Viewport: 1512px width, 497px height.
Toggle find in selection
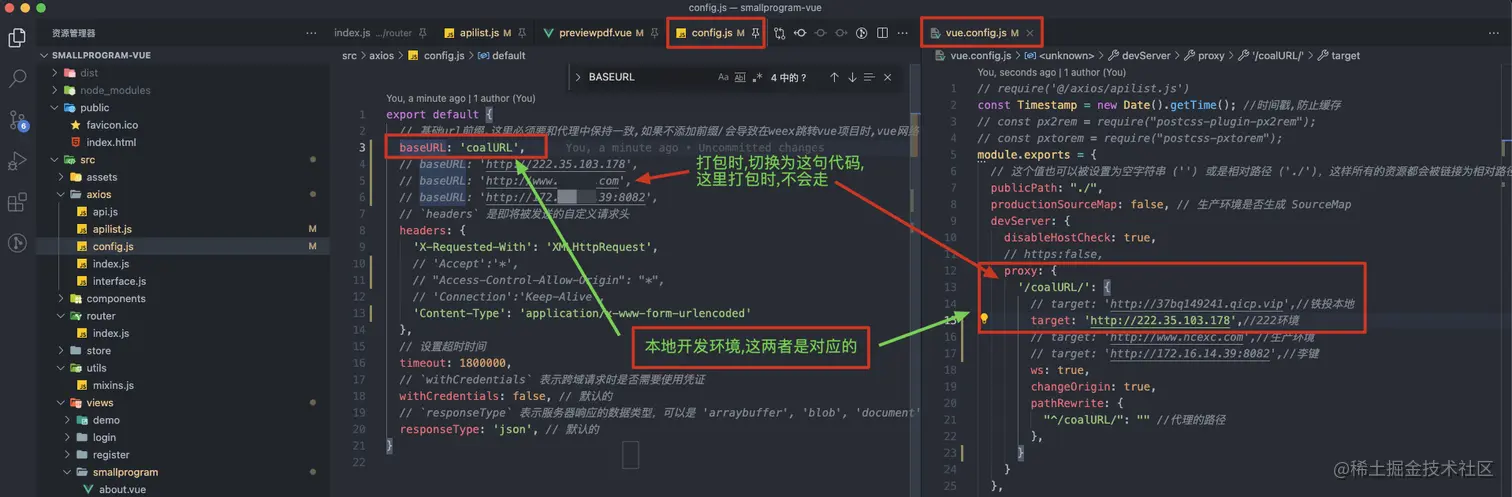[x=870, y=77]
